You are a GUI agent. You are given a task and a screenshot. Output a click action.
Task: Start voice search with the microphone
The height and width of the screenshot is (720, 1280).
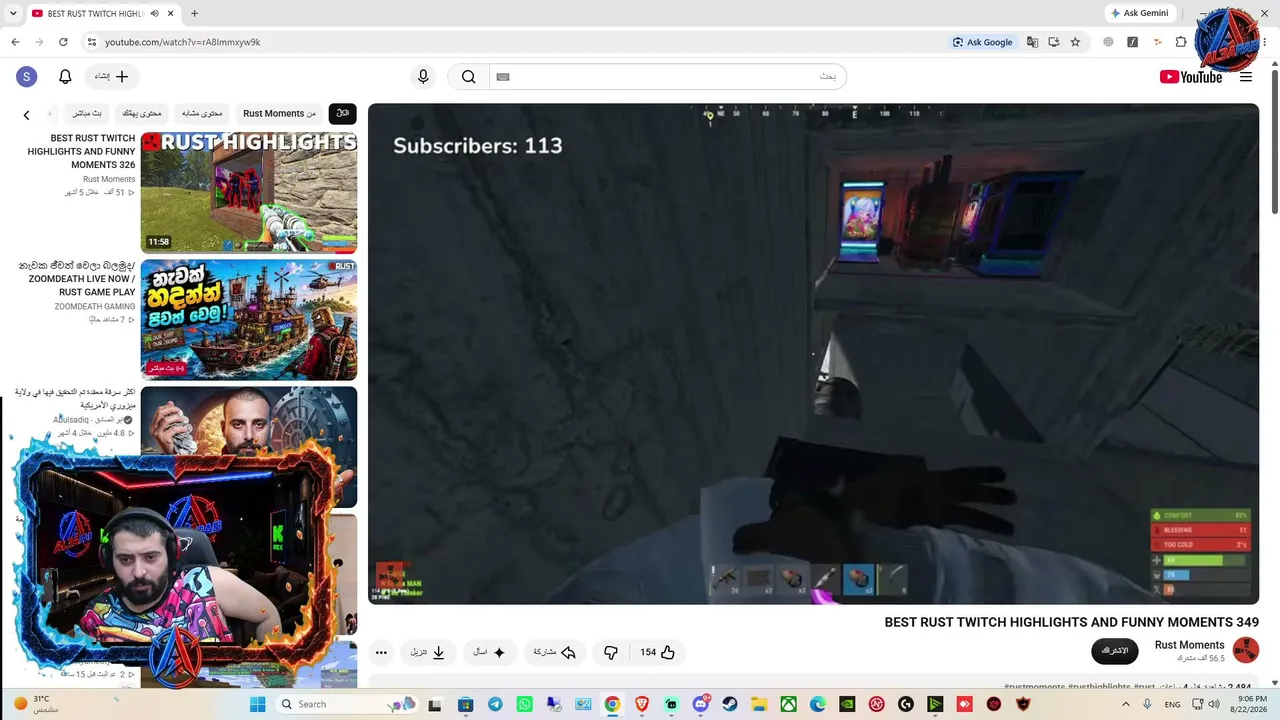423,77
